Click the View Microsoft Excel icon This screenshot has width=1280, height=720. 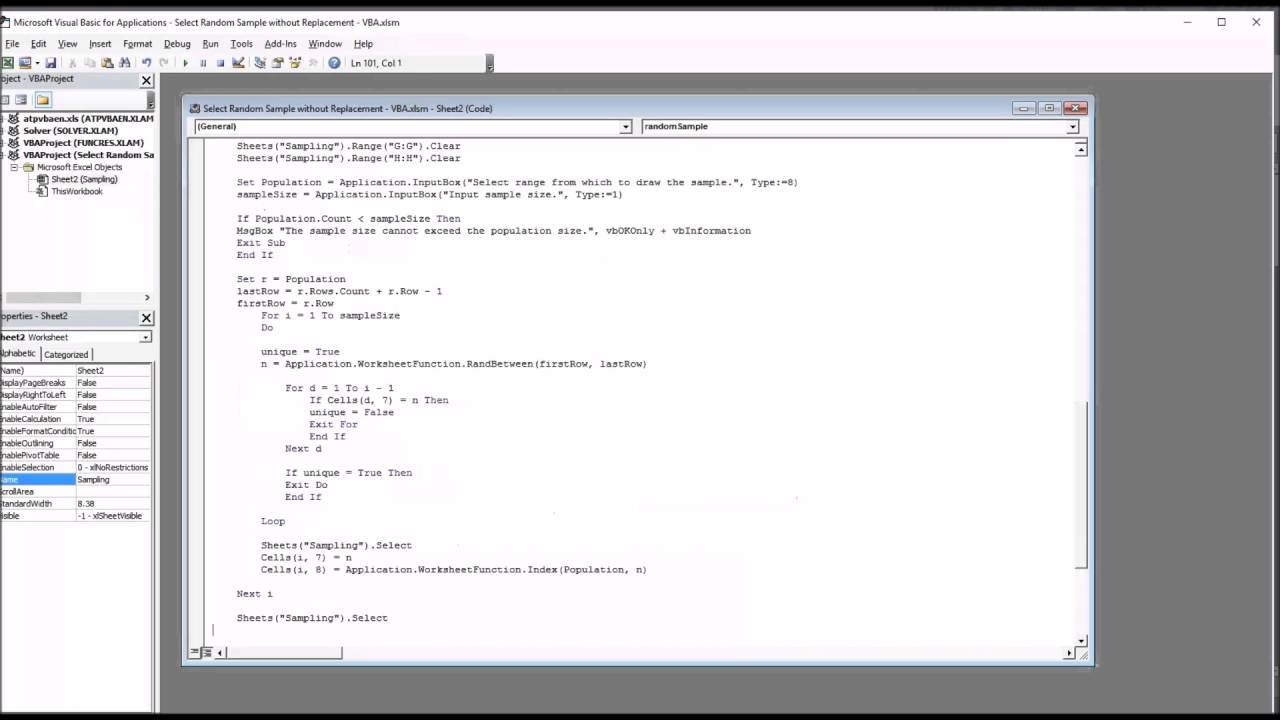pyautogui.click(x=7, y=63)
